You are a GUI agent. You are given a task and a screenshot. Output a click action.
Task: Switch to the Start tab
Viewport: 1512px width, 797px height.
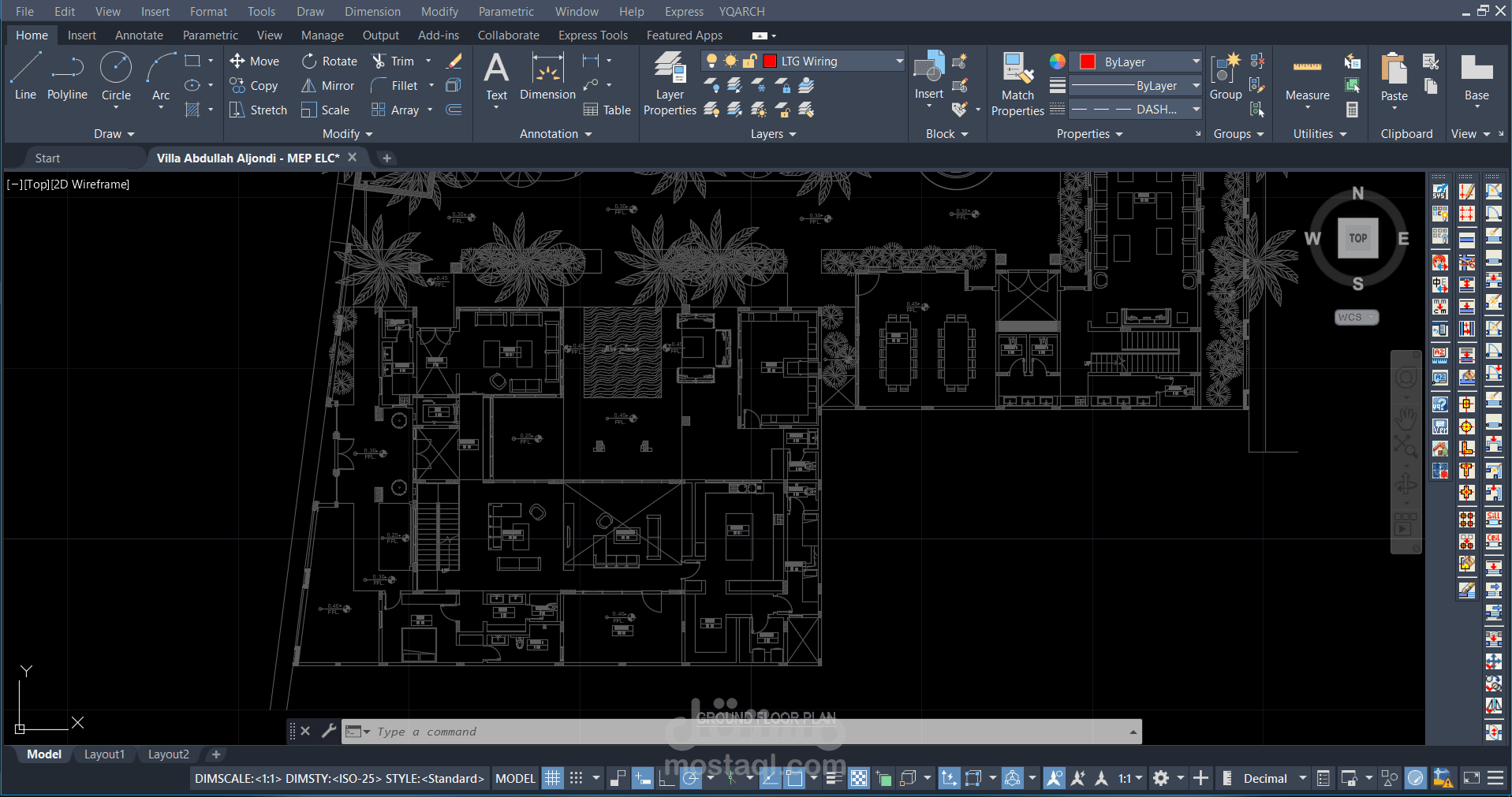[47, 158]
